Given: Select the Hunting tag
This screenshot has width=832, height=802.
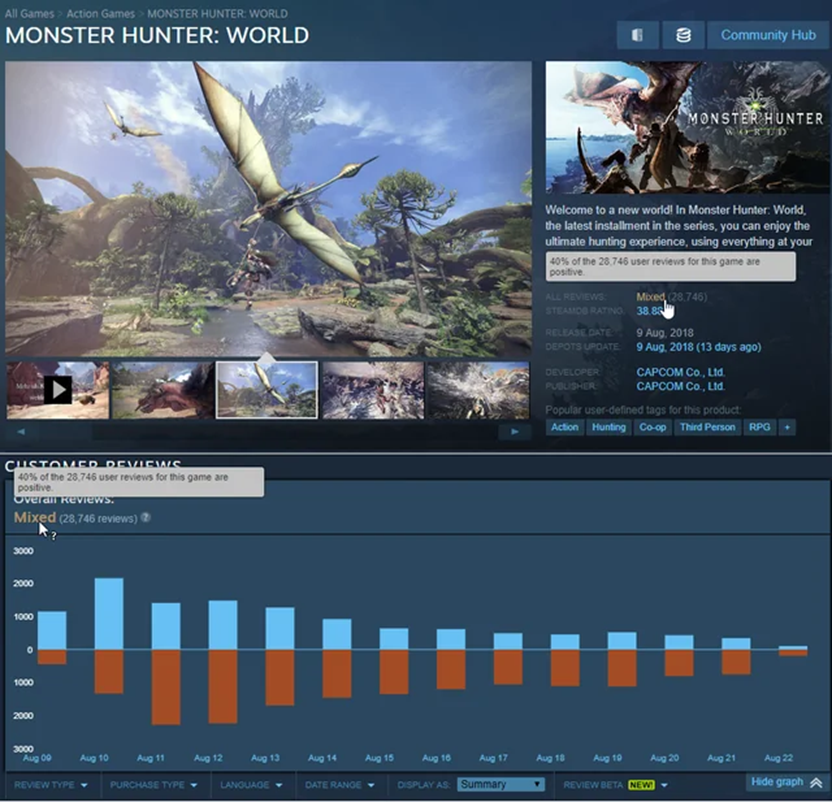Looking at the screenshot, I should pos(609,427).
